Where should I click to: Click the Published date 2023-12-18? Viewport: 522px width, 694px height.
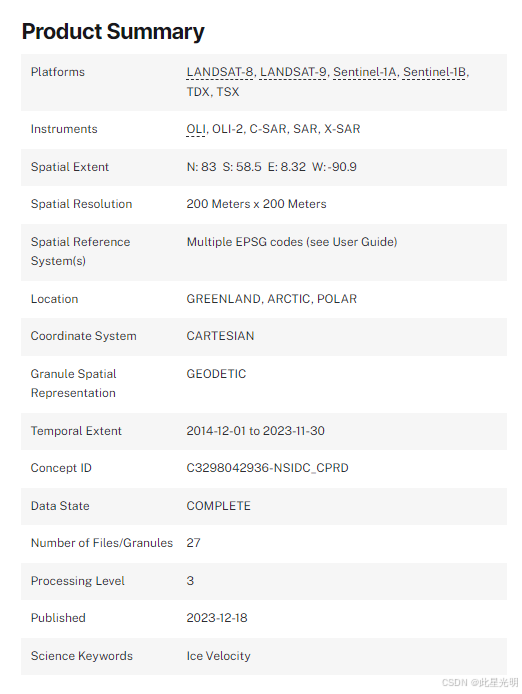pos(217,618)
